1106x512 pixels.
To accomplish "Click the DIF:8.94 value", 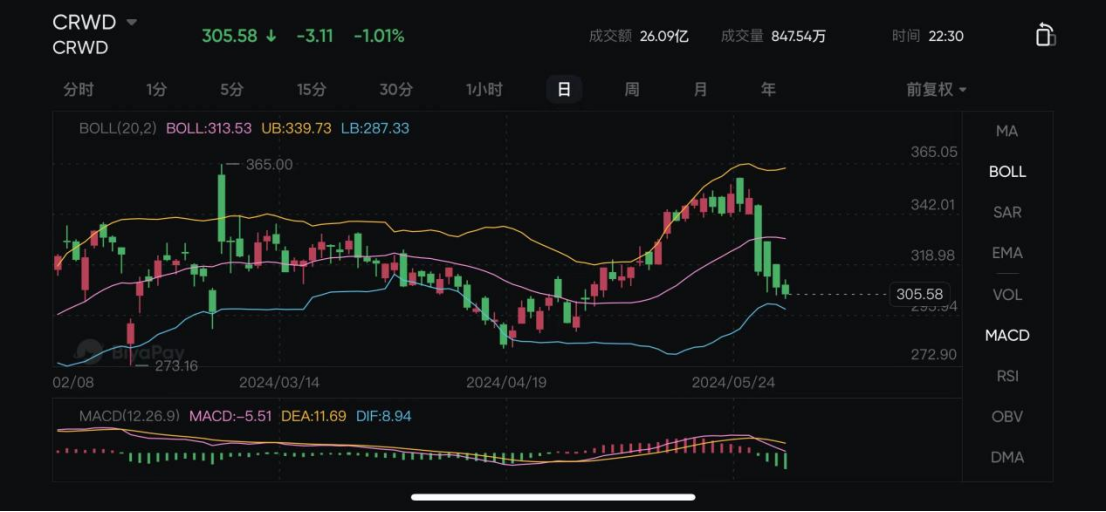I will click(x=383, y=416).
